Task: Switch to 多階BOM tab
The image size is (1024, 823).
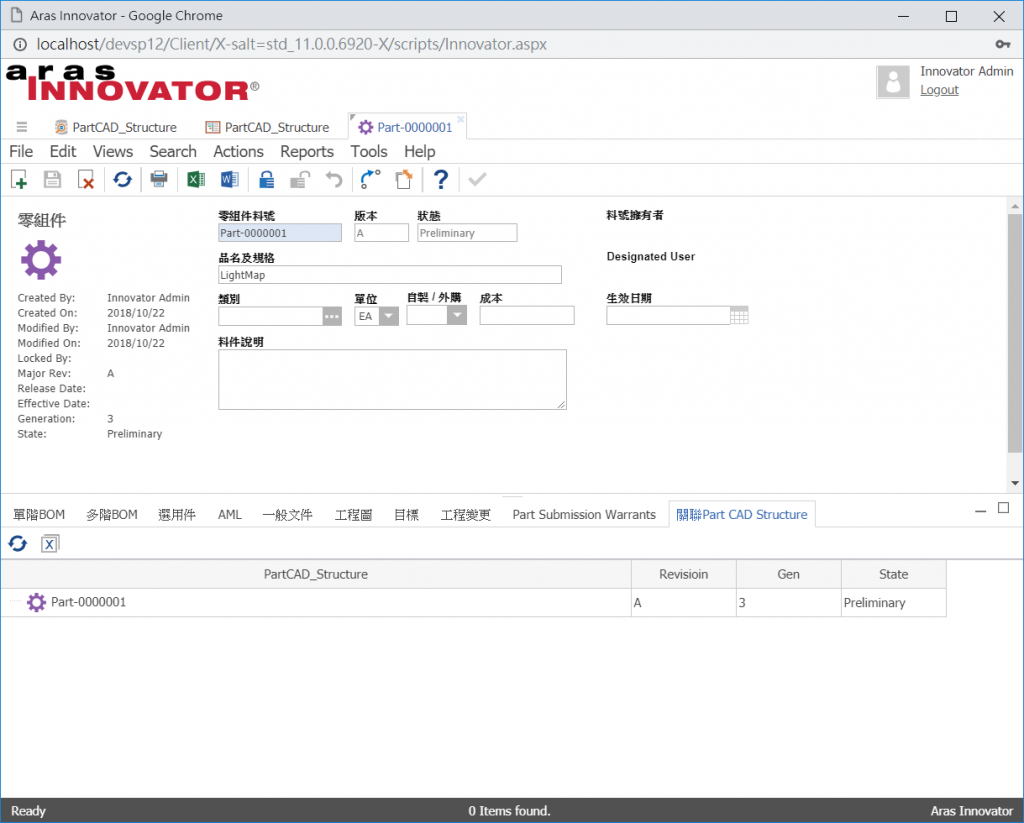Action: pos(112,515)
